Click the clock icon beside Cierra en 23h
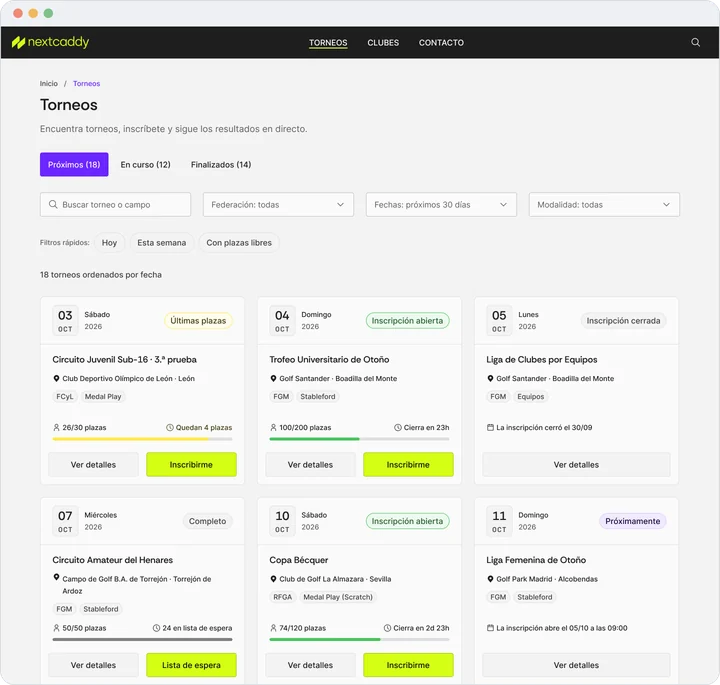The height and width of the screenshot is (685, 720). (x=398, y=427)
